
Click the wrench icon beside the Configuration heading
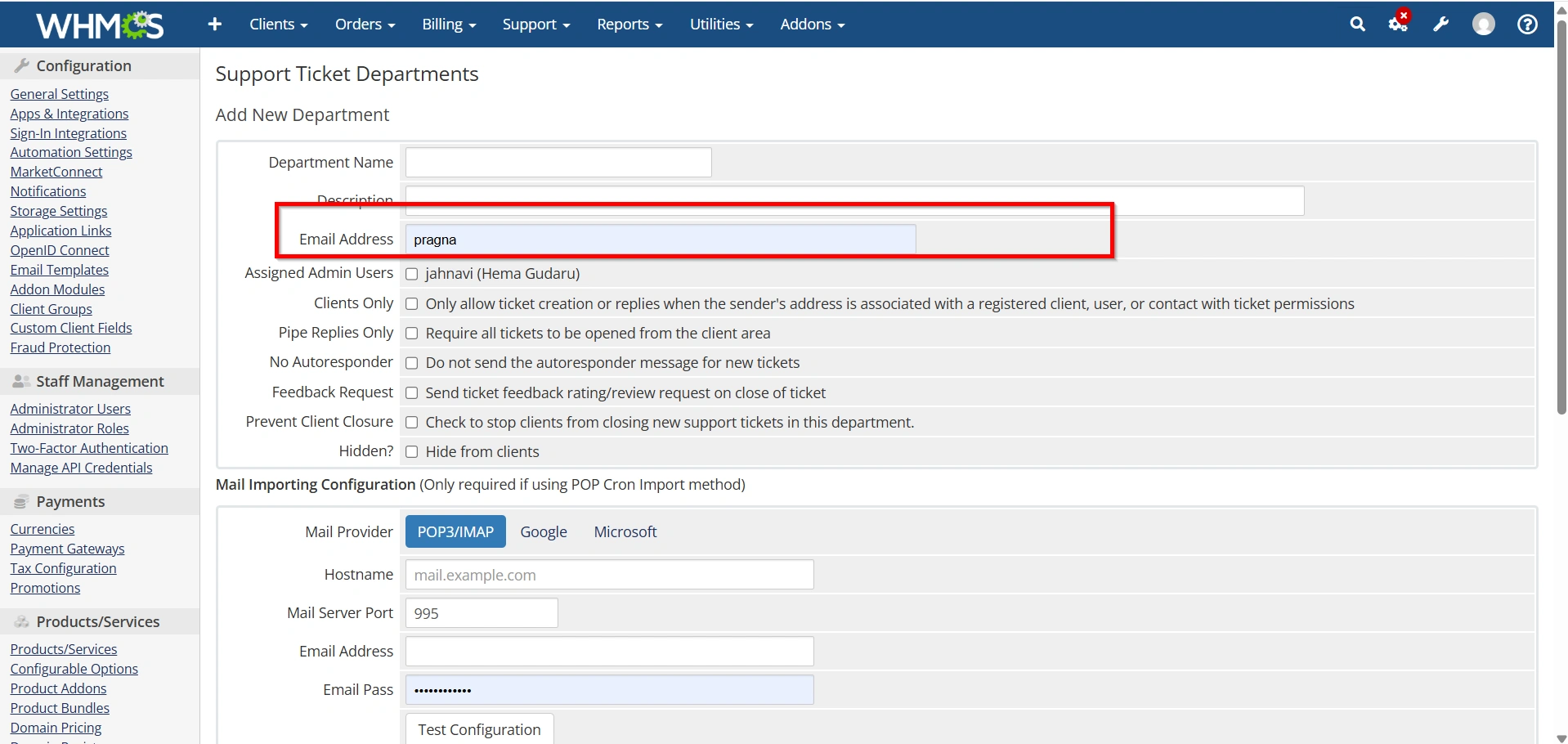coord(22,65)
